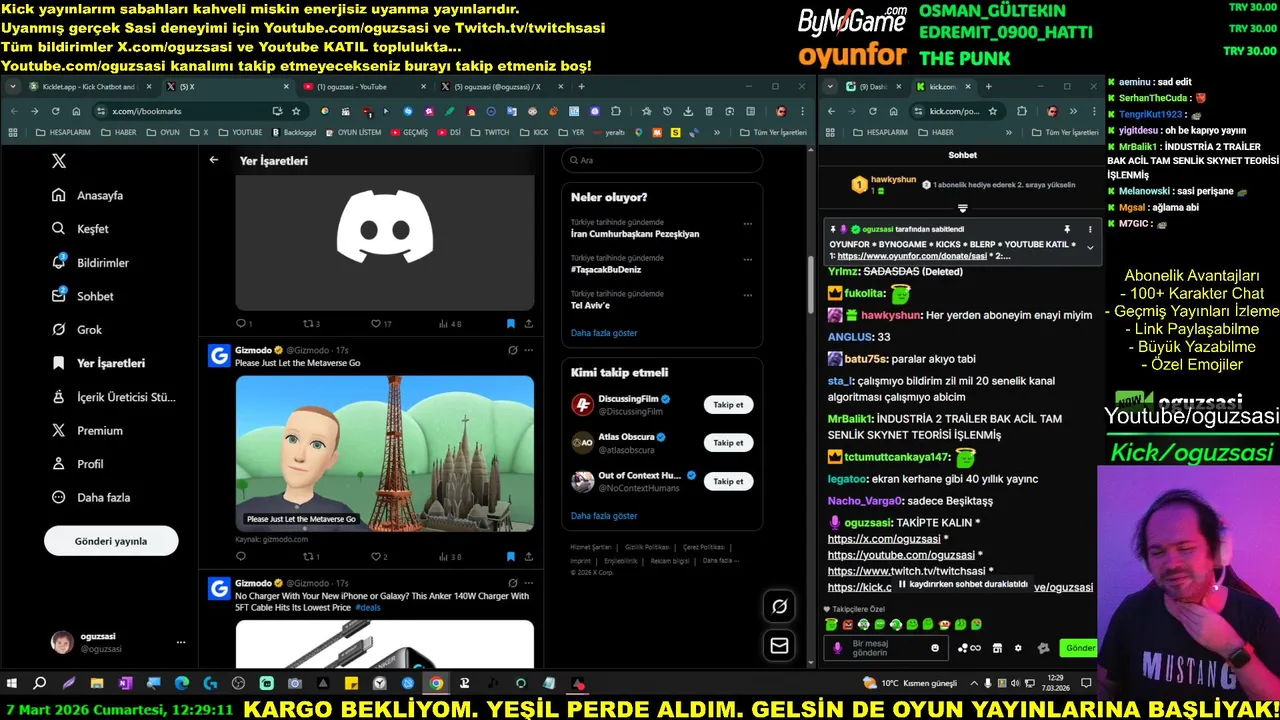Bookmark x.com page with star icon

pyautogui.click(x=296, y=111)
